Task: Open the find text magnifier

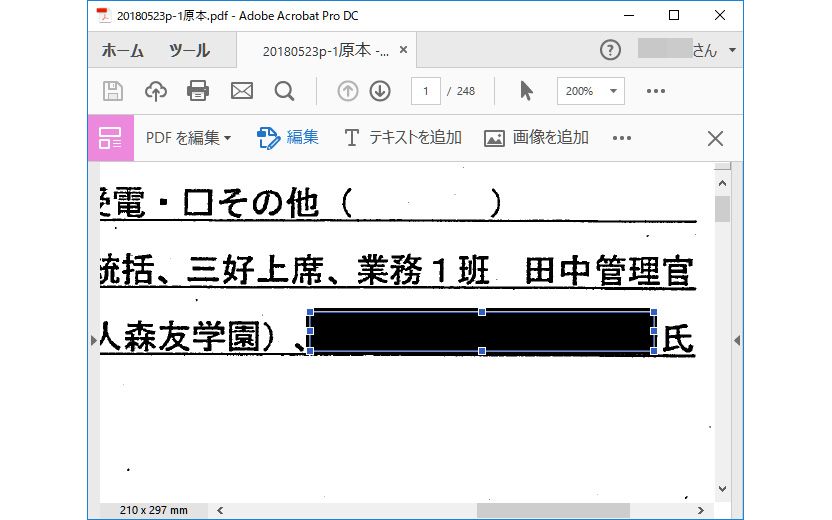Action: coord(284,91)
